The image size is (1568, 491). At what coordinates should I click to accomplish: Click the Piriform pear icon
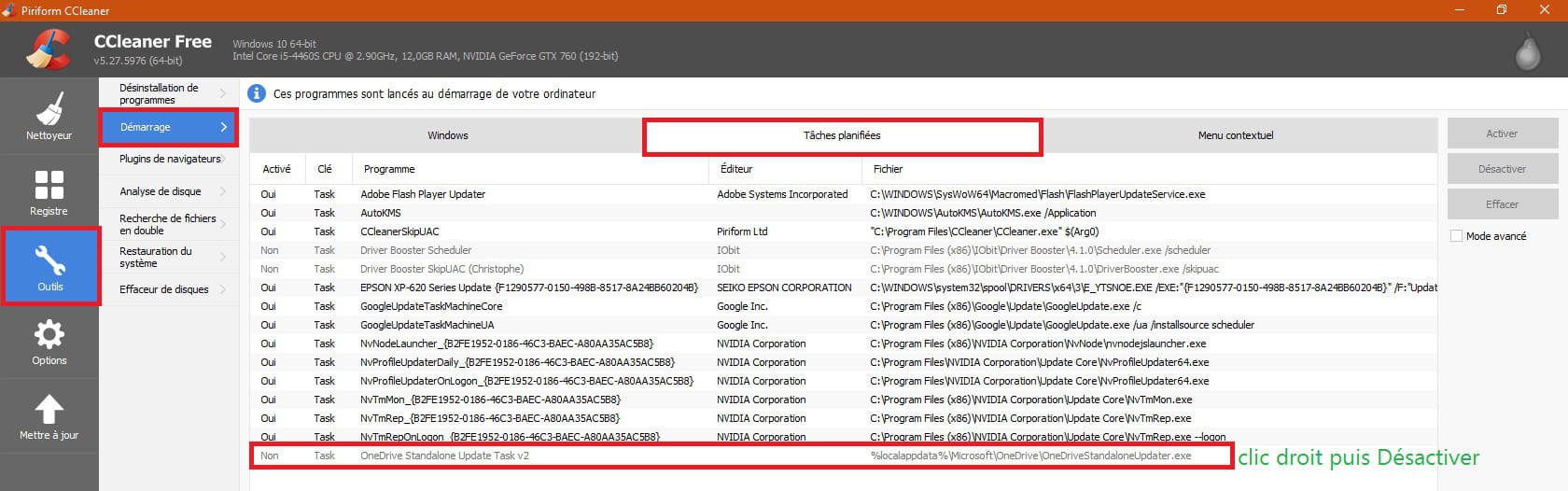[1527, 50]
